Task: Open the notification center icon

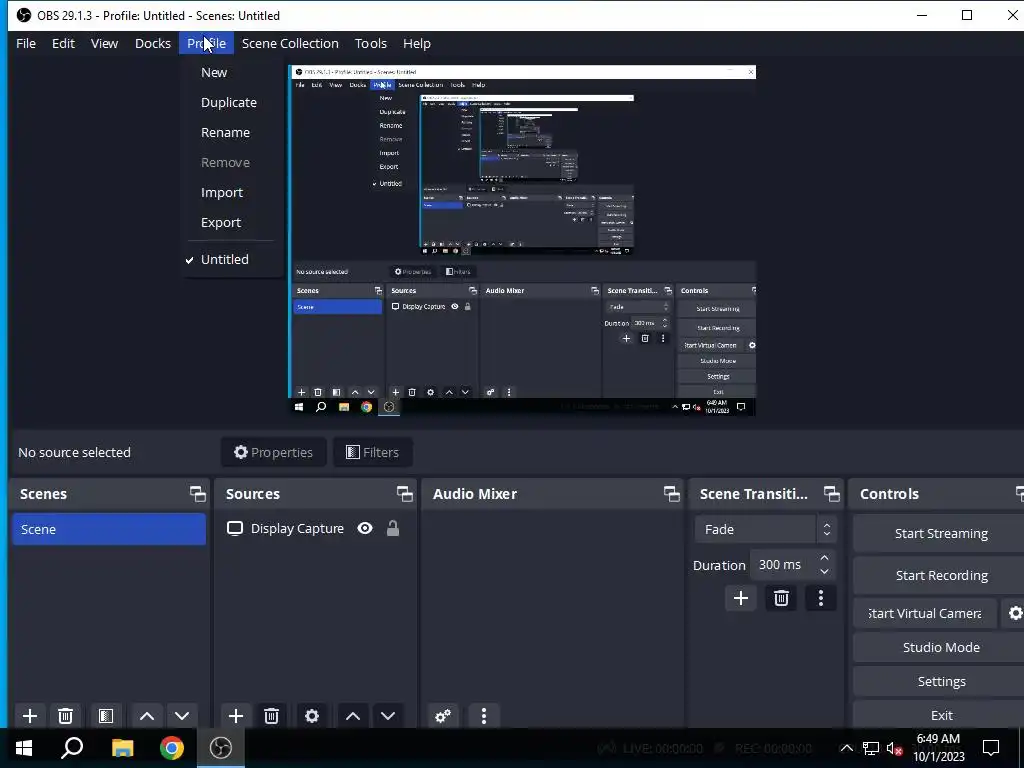Action: tap(991, 748)
